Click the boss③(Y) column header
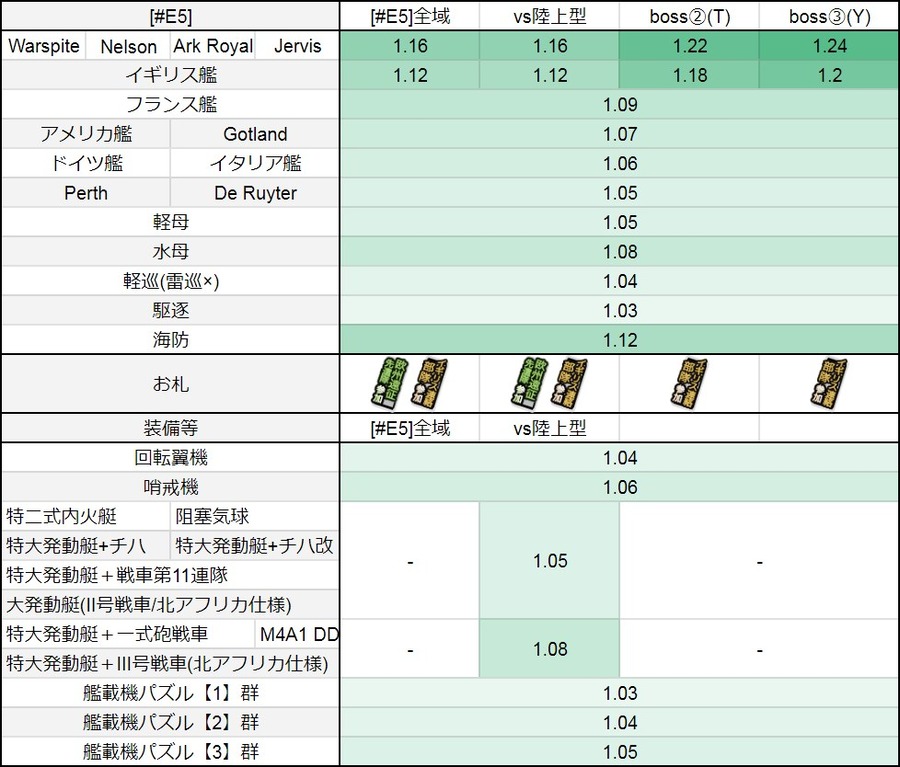Viewport: 900px width, 767px height. click(829, 17)
